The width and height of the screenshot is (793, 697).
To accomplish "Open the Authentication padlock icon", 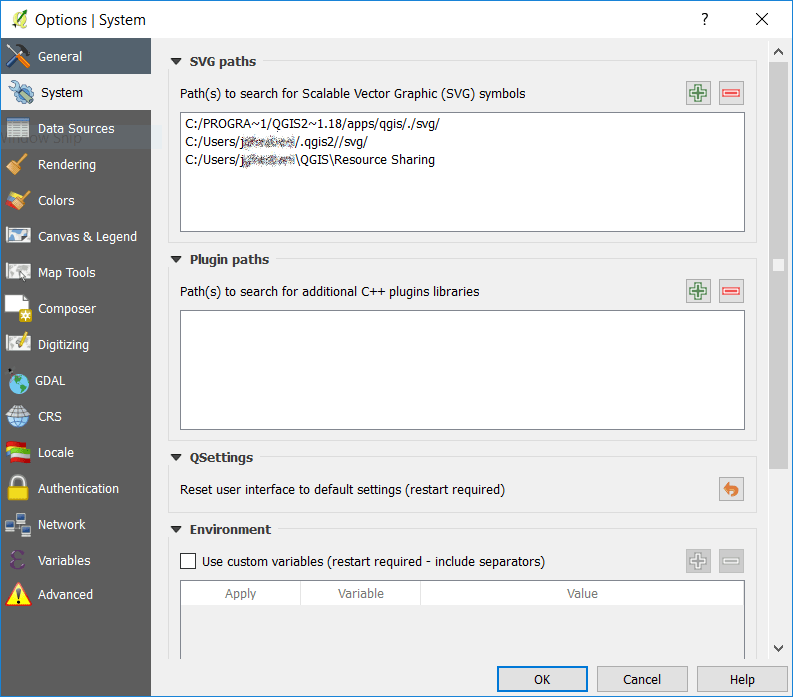I will coord(18,488).
